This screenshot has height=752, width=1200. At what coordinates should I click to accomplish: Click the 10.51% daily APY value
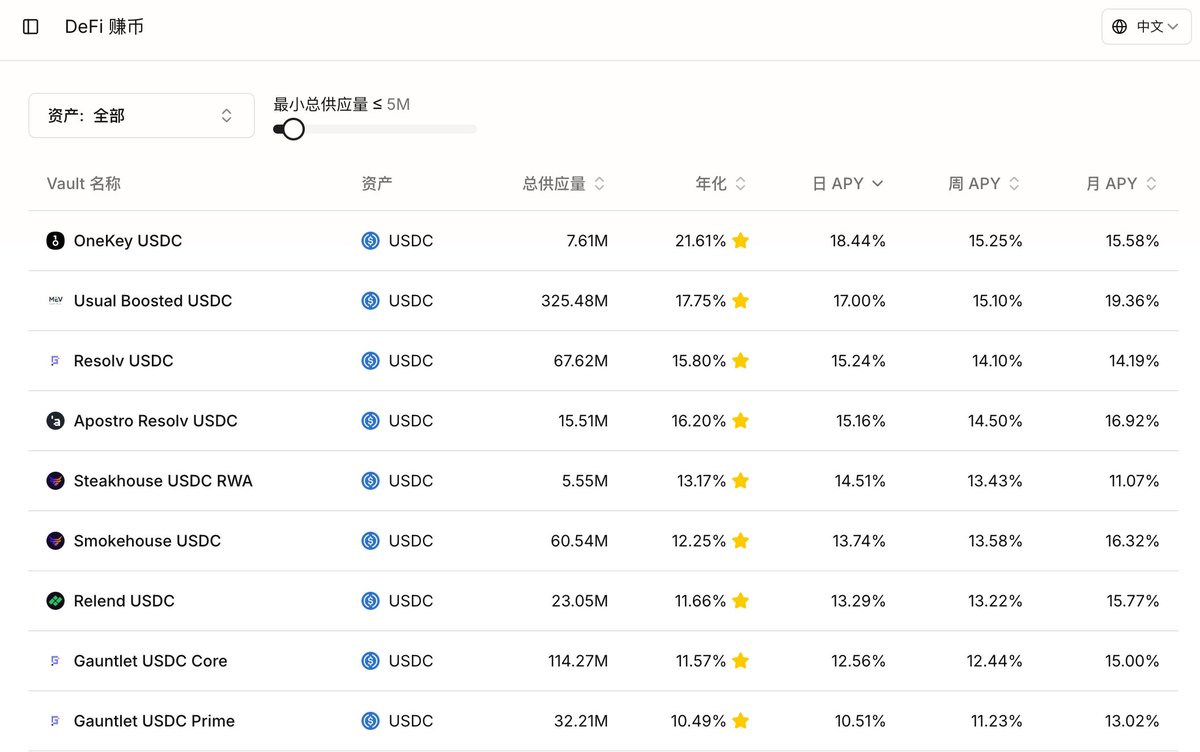point(858,721)
